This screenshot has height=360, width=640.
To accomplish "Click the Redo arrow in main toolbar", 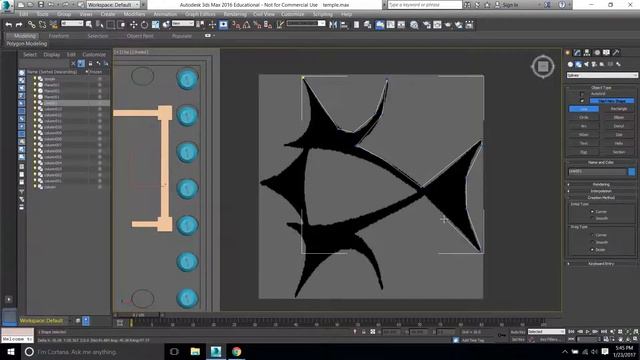I will point(19,25).
